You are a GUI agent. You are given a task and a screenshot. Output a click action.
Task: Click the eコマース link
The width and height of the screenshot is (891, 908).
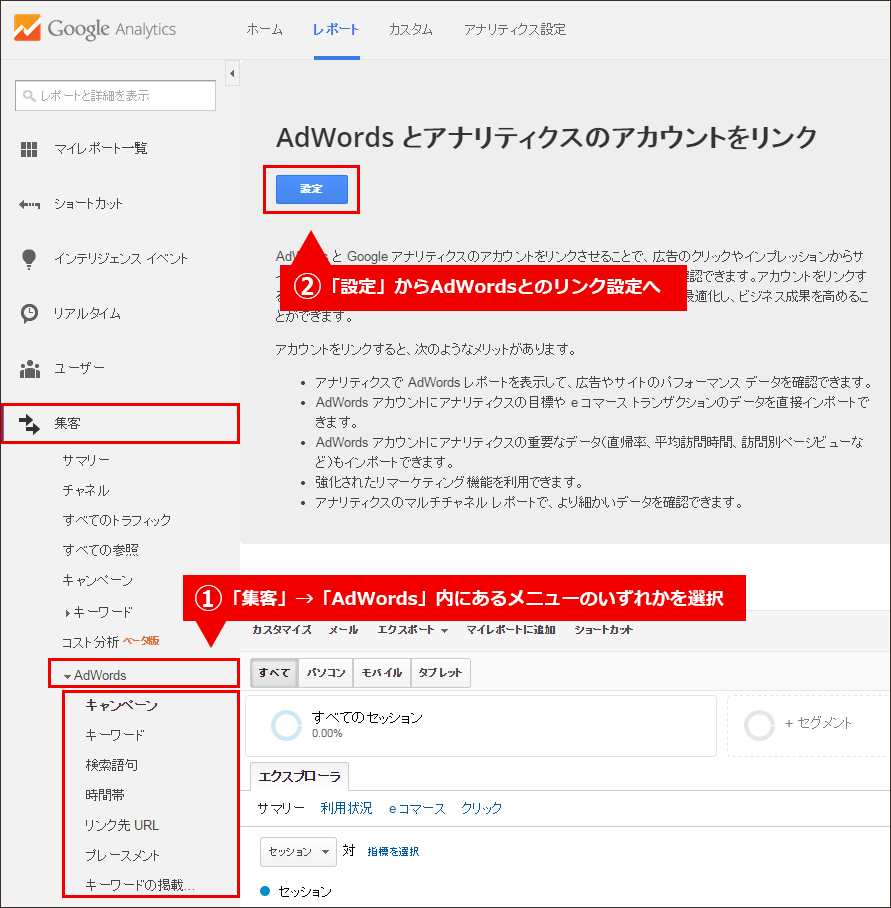417,808
